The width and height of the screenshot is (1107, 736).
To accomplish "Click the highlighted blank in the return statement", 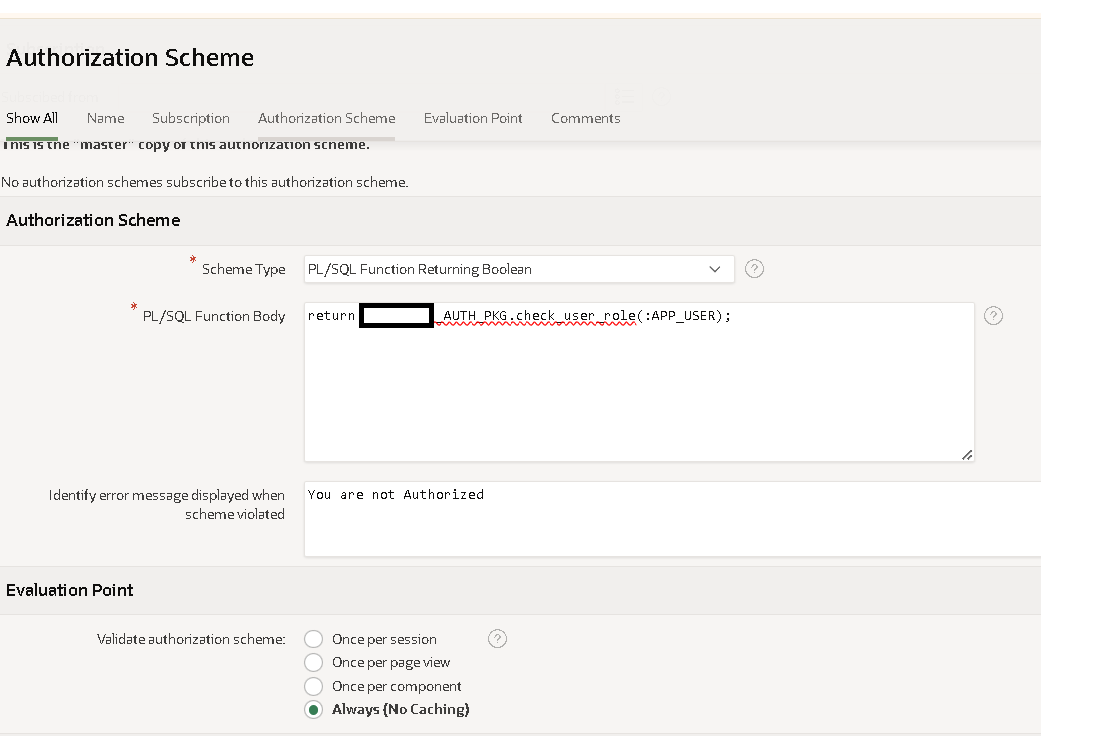I will coord(396,315).
